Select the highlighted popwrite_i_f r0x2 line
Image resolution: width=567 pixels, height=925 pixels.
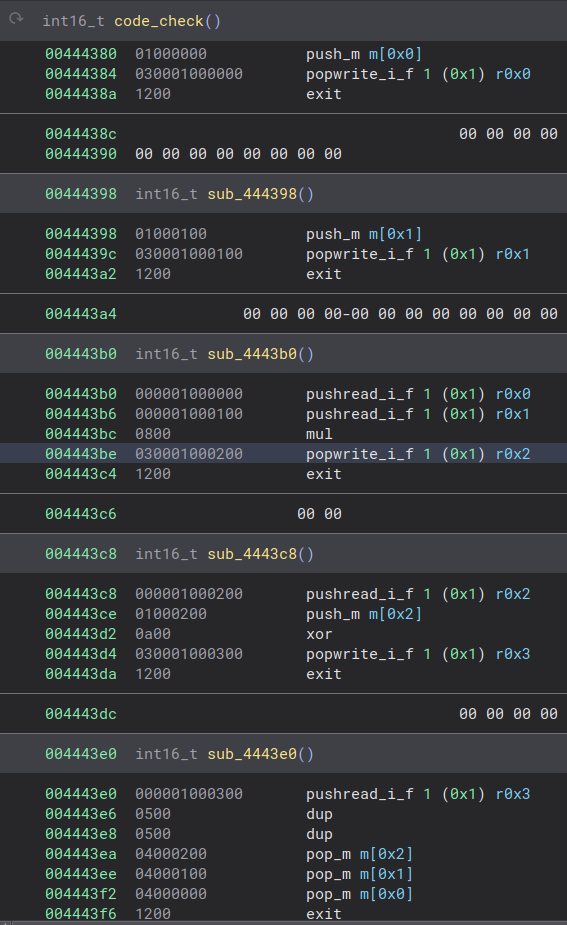[x=283, y=454]
